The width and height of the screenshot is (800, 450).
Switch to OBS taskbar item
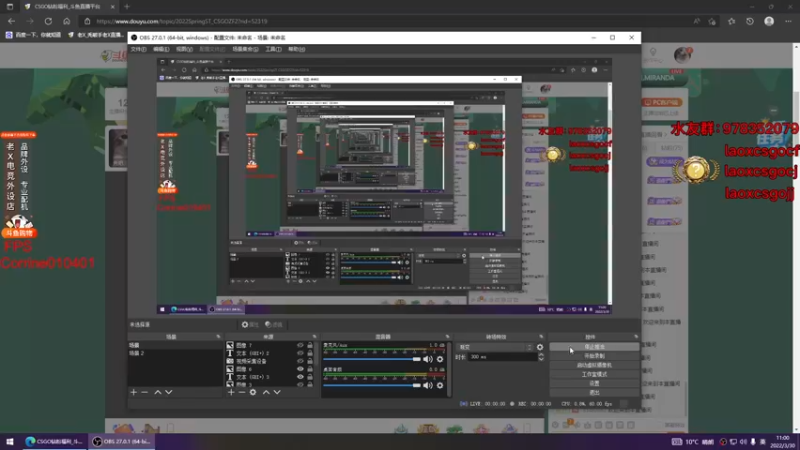coord(121,441)
